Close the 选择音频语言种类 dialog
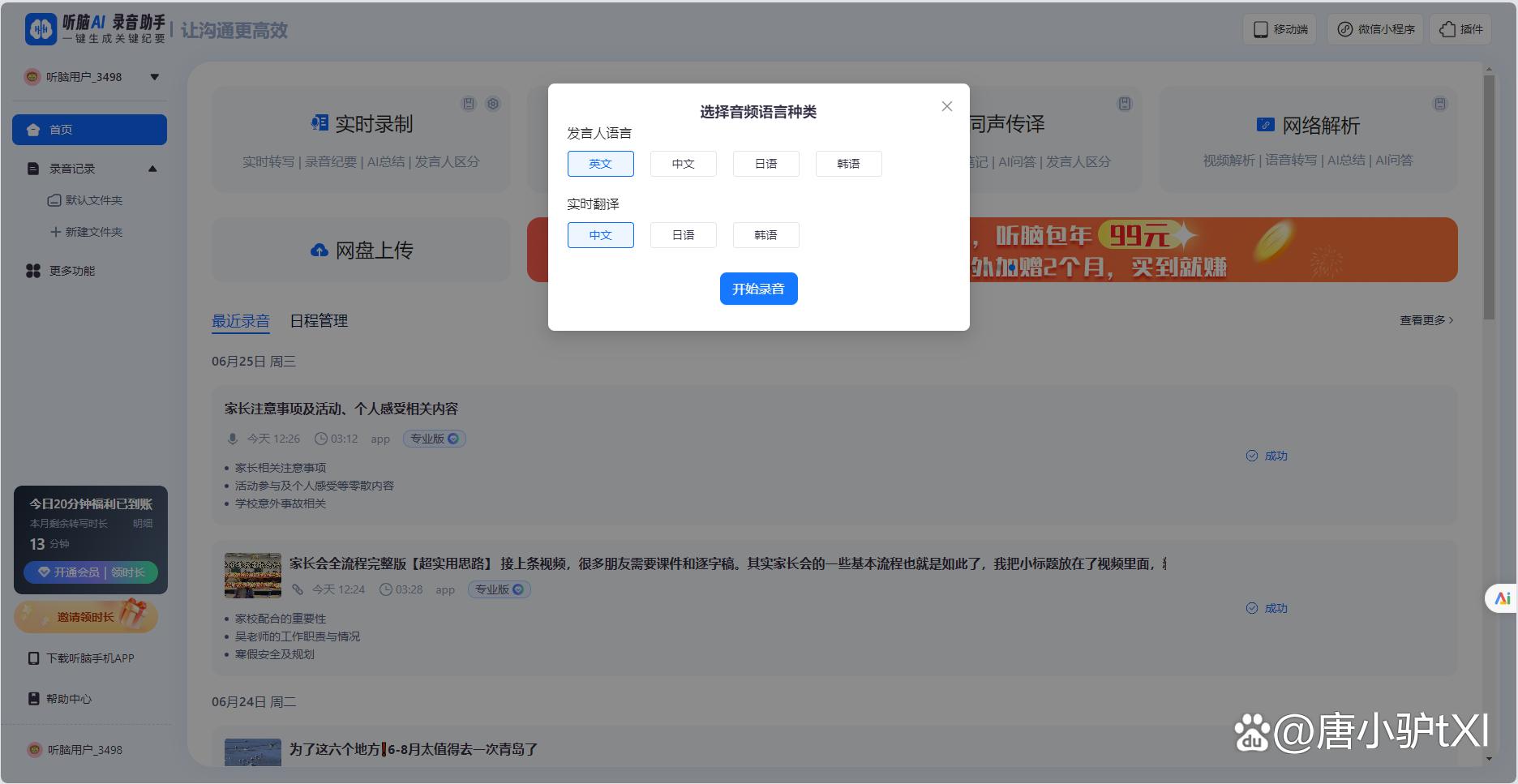Viewport: 1518px width, 784px height. [947, 106]
